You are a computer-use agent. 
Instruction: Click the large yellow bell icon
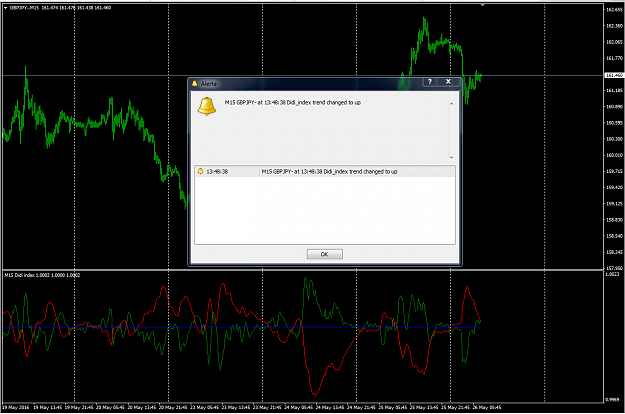click(207, 106)
